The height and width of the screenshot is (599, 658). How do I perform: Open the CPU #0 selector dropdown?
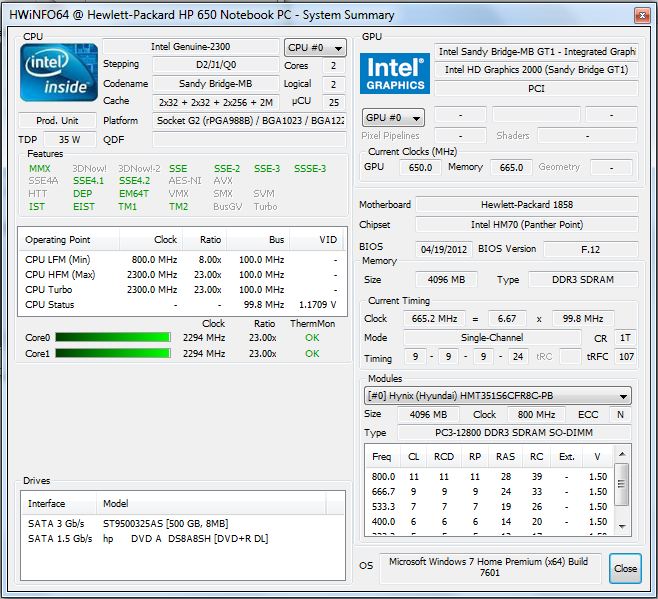pyautogui.click(x=315, y=48)
